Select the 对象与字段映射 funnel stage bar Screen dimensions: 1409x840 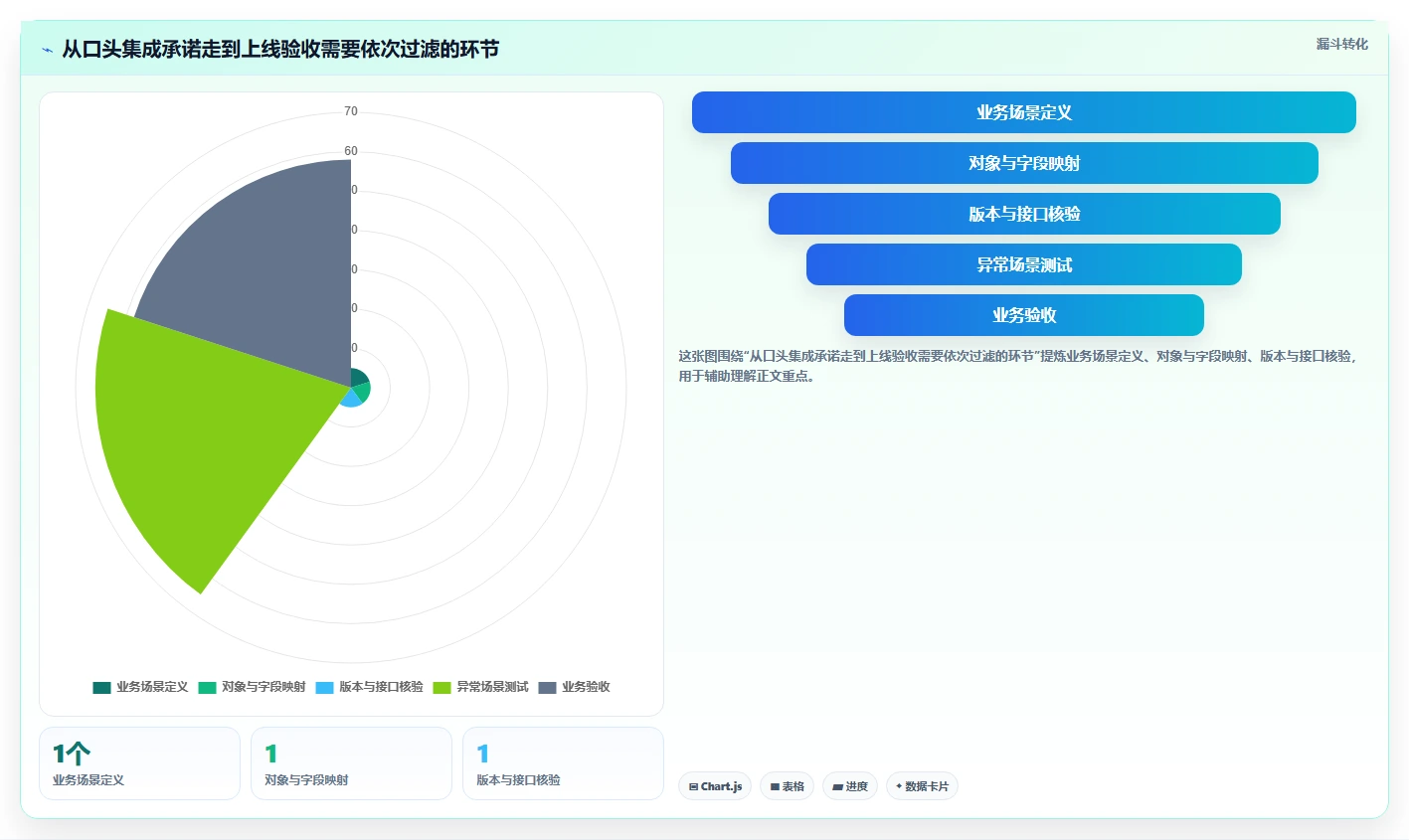(1024, 163)
